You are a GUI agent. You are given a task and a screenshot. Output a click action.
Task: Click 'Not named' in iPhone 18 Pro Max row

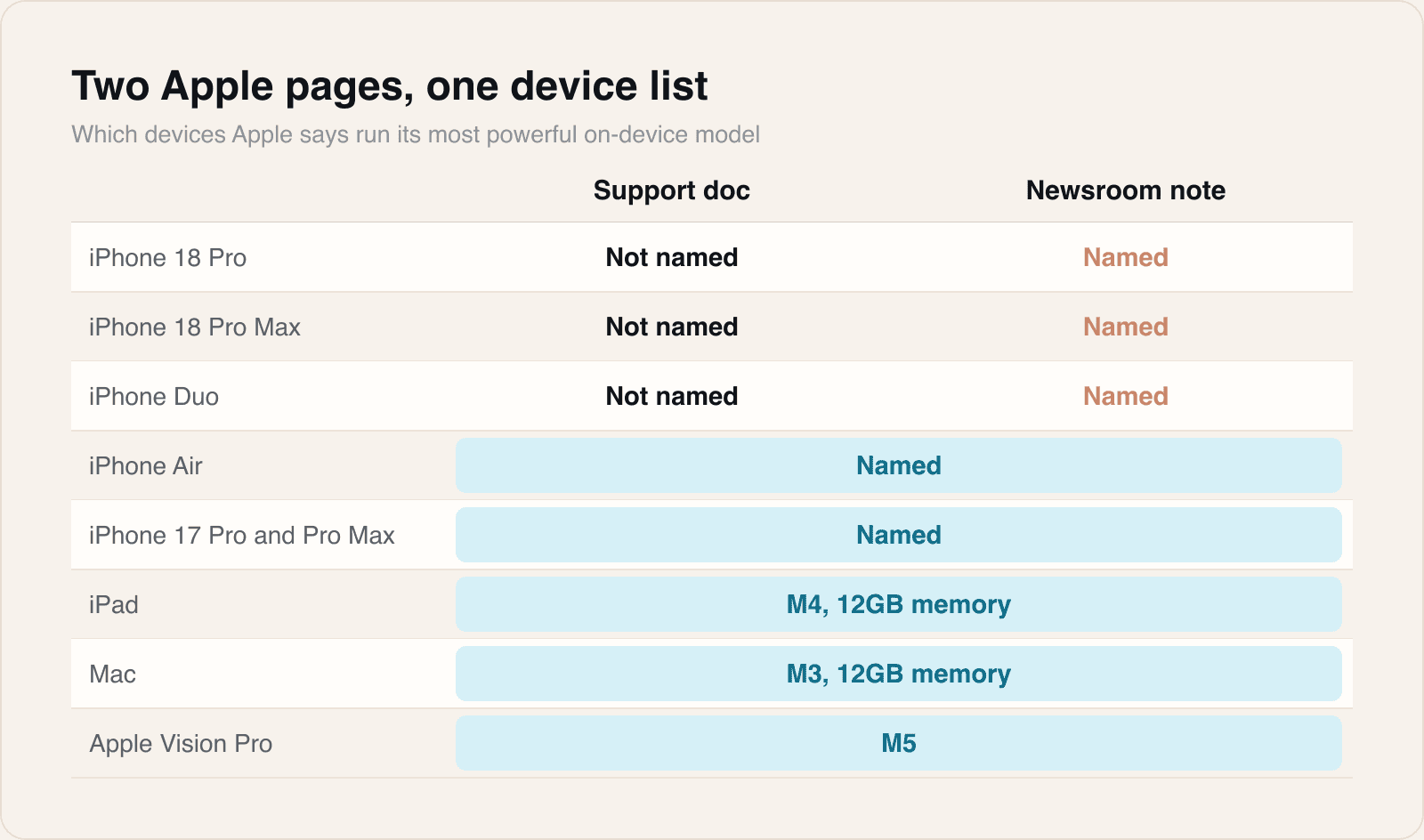tap(672, 327)
